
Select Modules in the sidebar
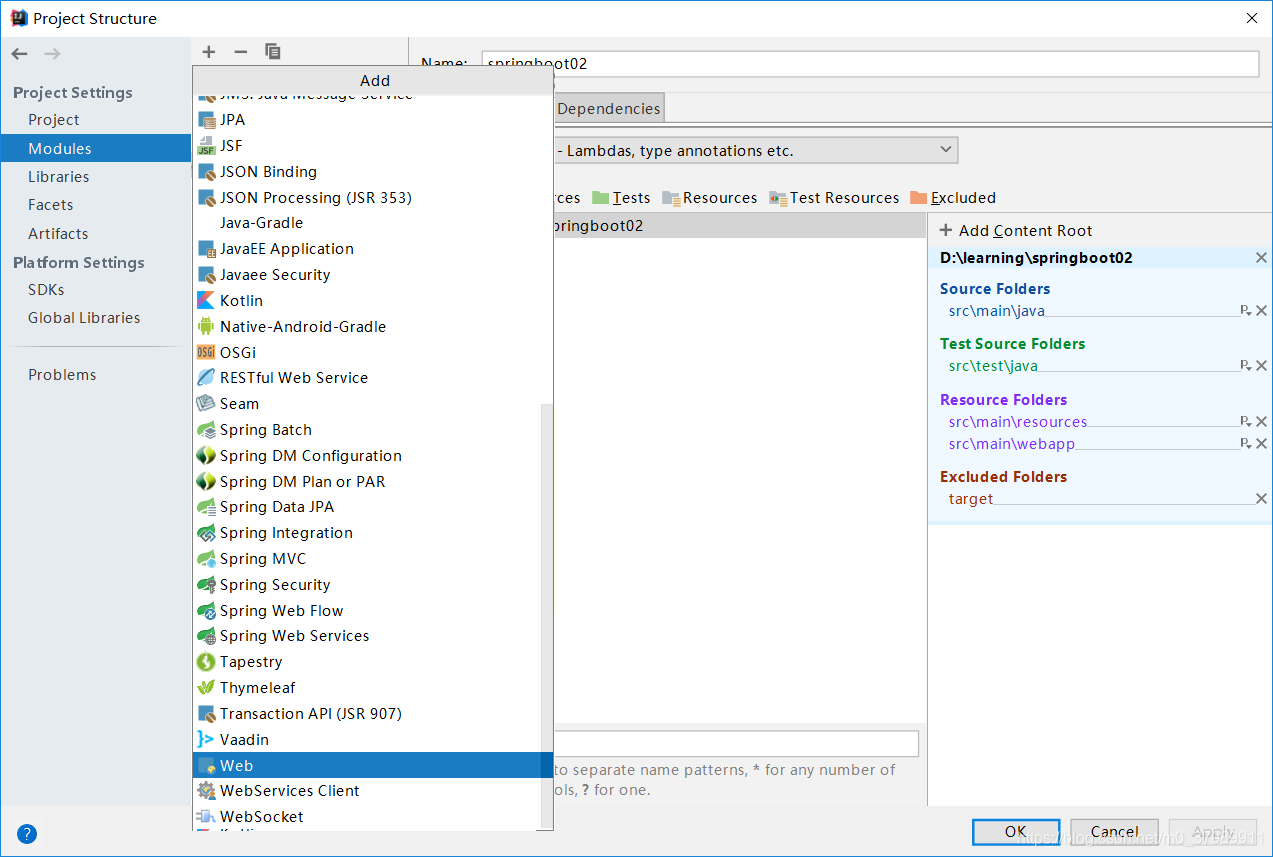95,148
